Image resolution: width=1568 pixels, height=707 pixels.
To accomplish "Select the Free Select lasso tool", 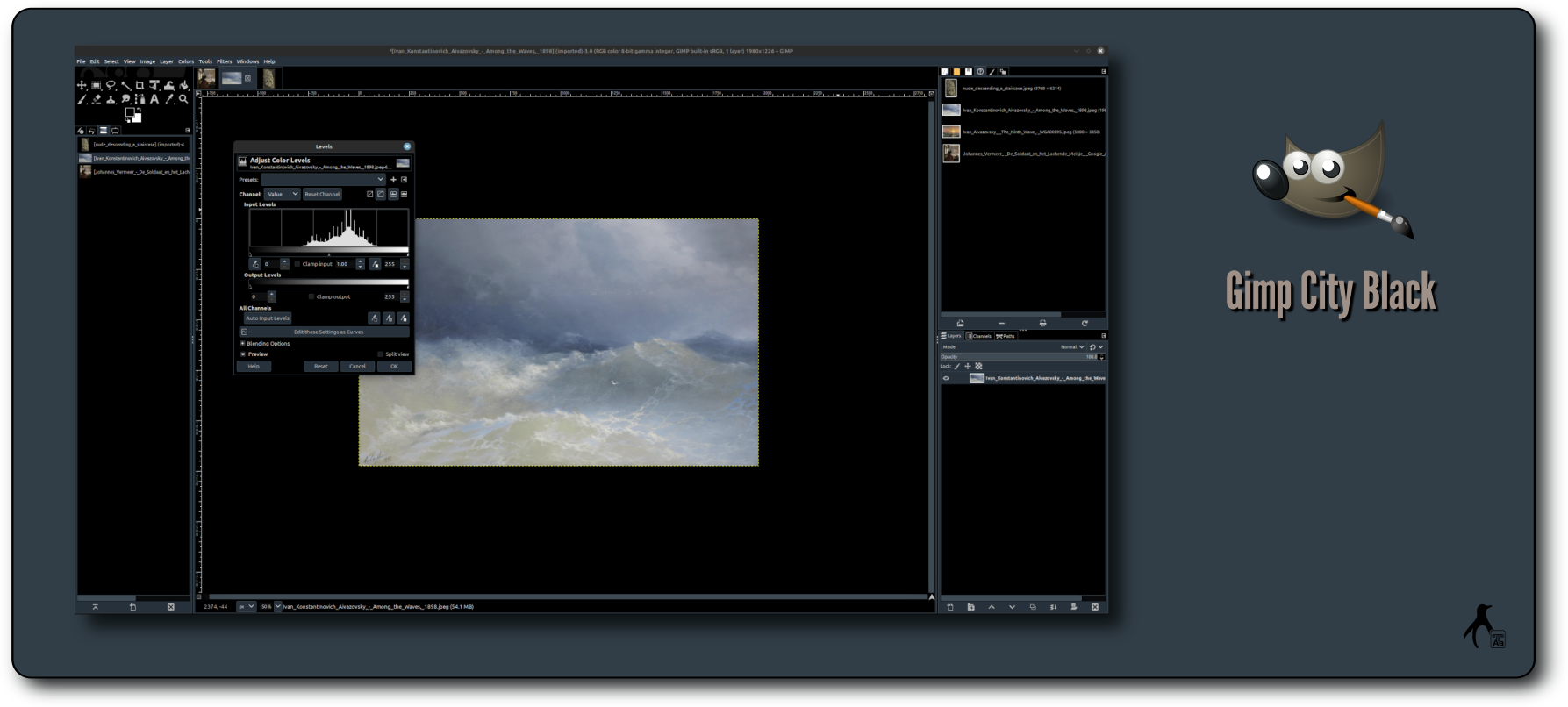I will coord(111,85).
